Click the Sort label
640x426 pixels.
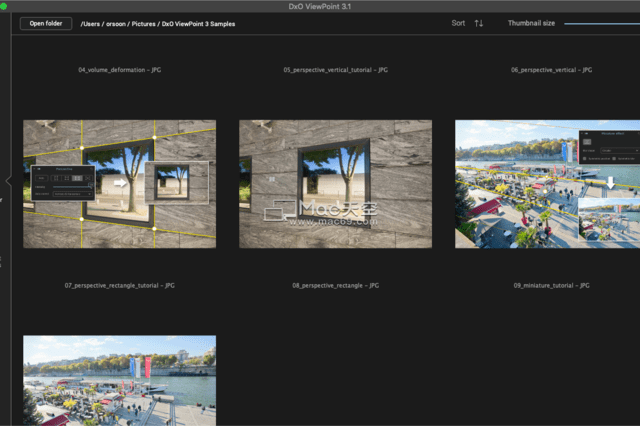(458, 23)
